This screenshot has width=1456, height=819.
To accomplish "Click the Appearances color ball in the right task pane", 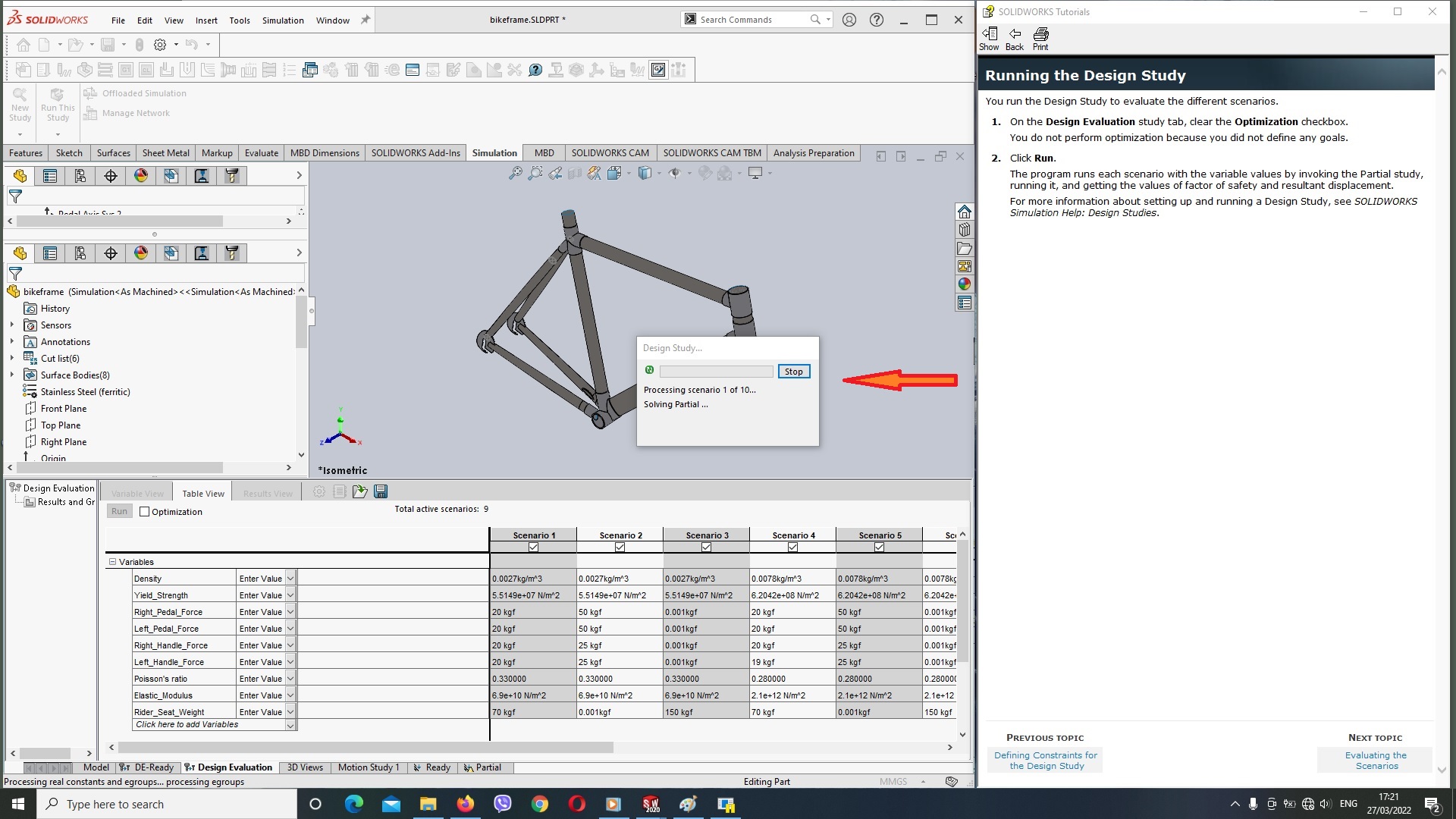I will coord(965,284).
